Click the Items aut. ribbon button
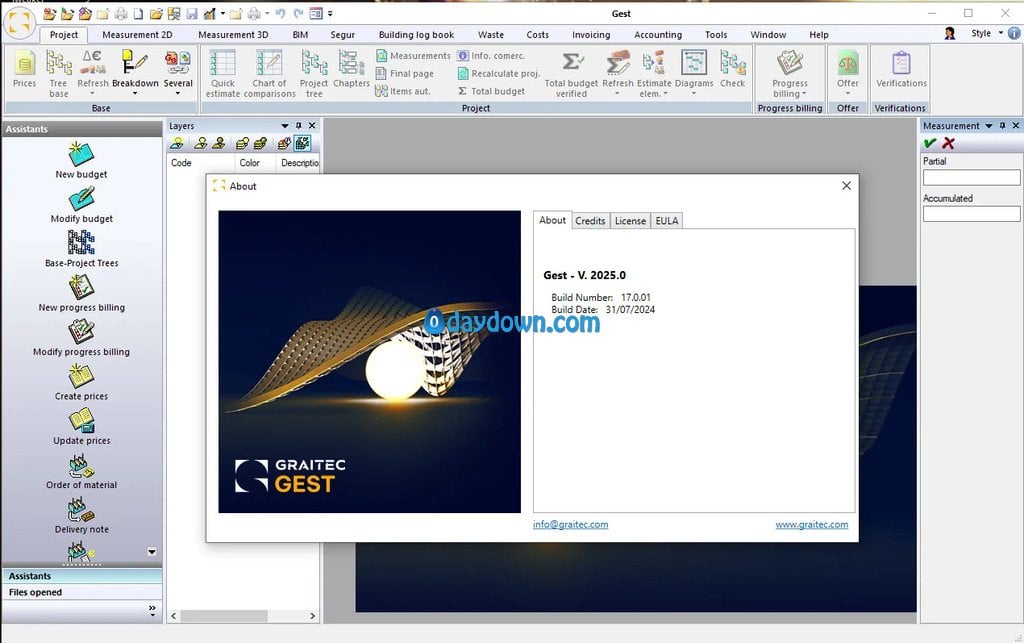This screenshot has width=1024, height=643. coord(403,91)
